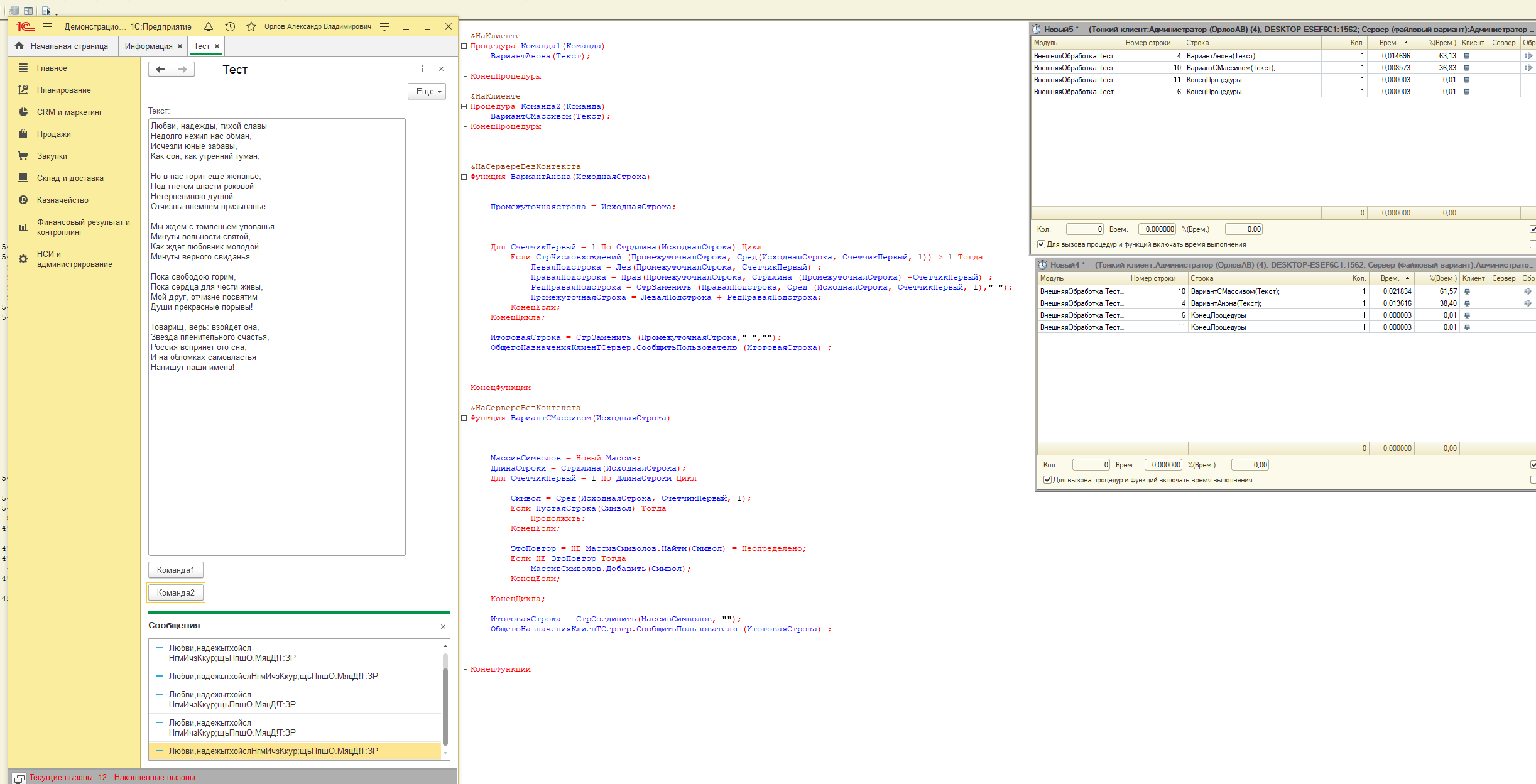Open the Казначейство section in sidebar
Image resolution: width=1536 pixels, height=784 pixels.
(62, 200)
